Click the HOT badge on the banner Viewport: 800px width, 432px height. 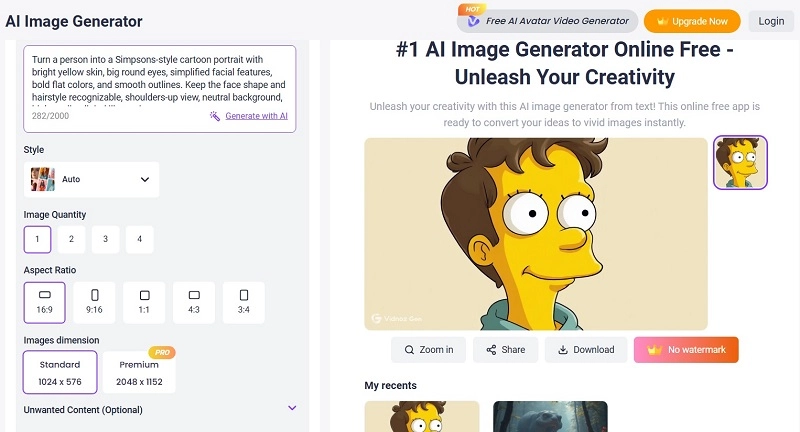(x=472, y=9)
